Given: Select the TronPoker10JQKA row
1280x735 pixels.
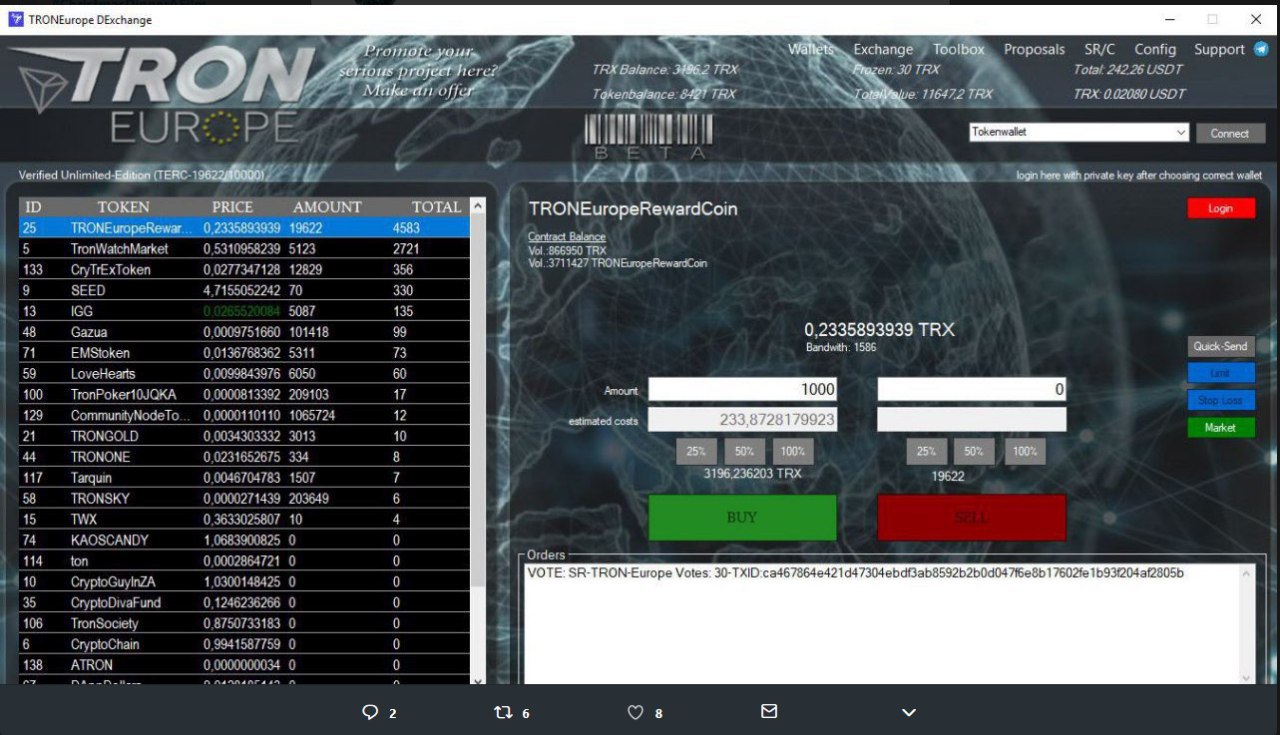Looking at the screenshot, I should pos(243,394).
